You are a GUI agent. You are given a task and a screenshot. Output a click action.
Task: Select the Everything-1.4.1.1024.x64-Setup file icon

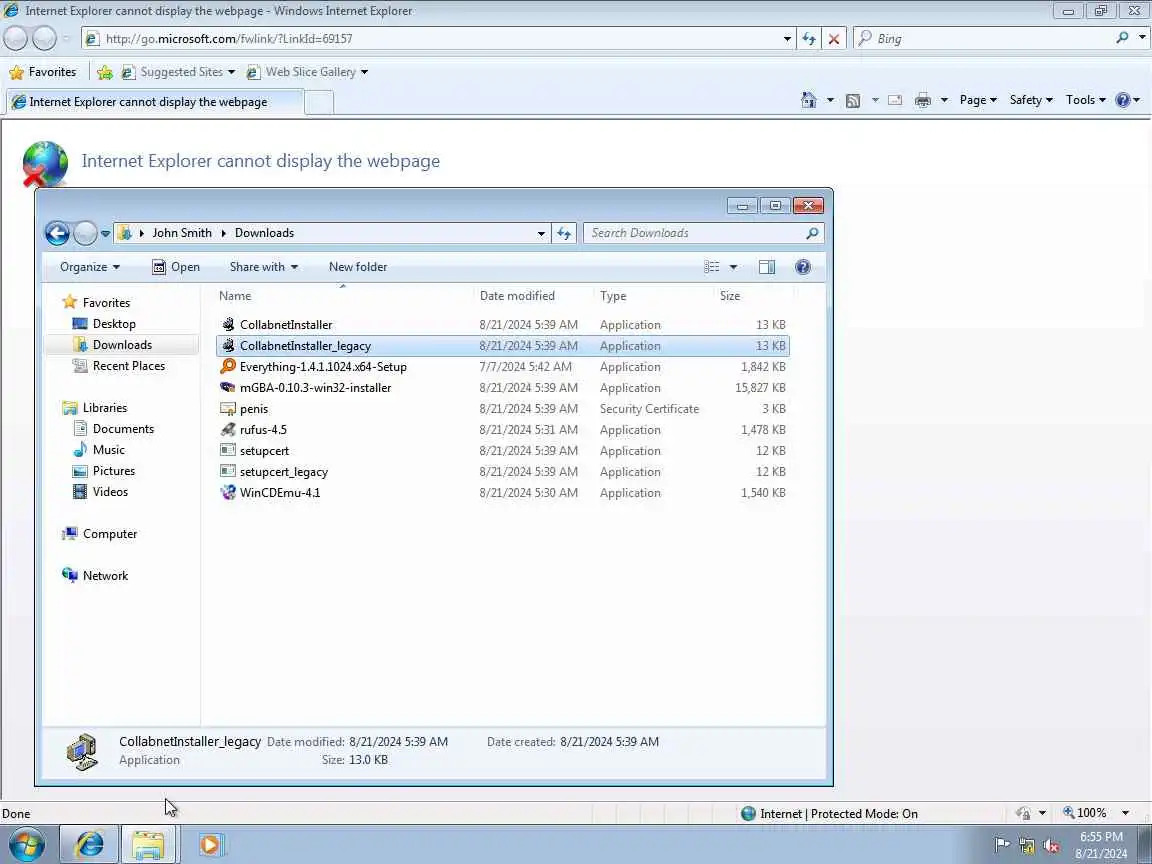228,367
